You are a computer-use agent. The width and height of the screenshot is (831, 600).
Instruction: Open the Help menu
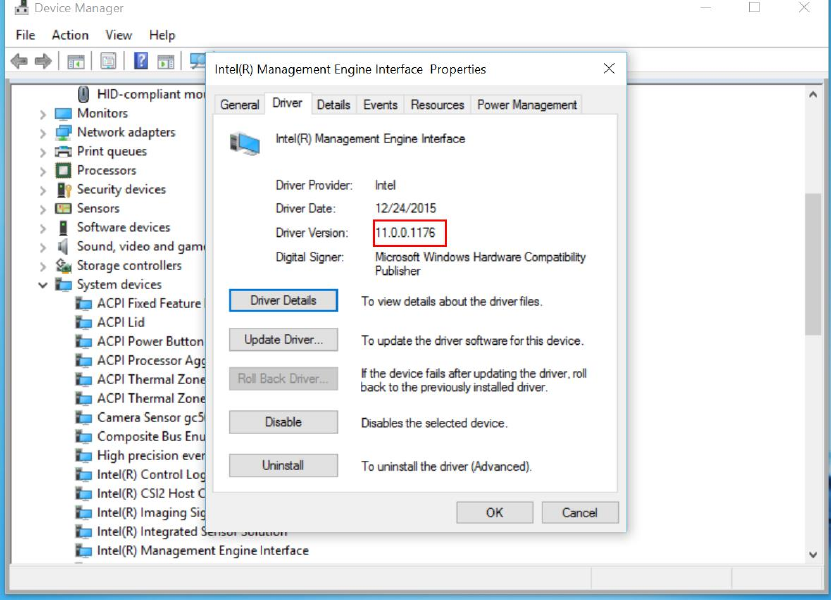(x=162, y=35)
